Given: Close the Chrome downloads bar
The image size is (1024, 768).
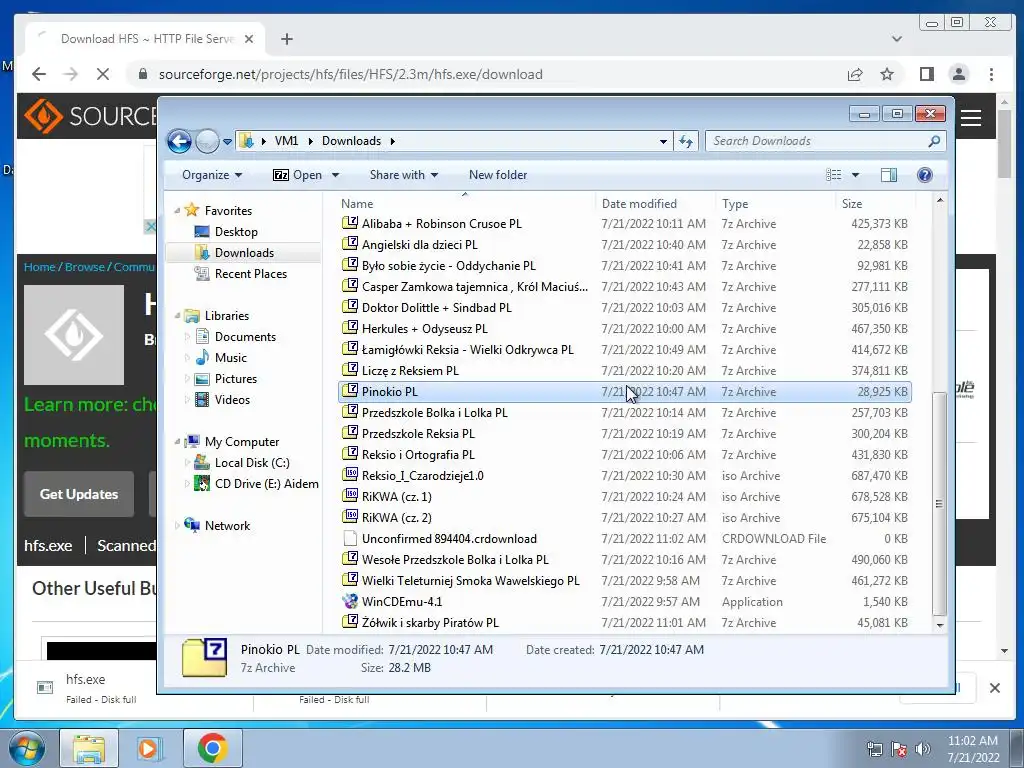Looking at the screenshot, I should click(x=995, y=688).
